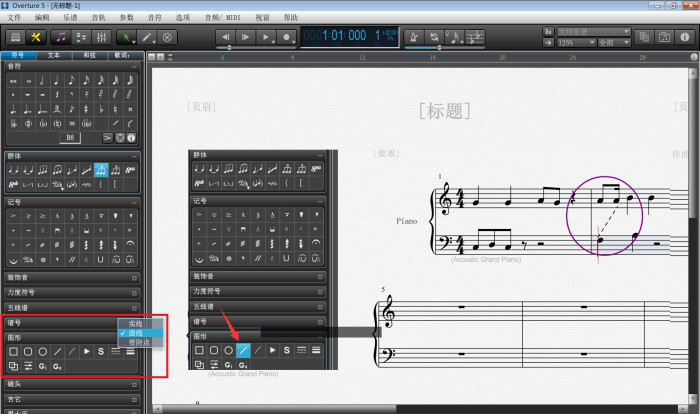Click the step forward transport button
700x414 pixels.
coord(245,37)
